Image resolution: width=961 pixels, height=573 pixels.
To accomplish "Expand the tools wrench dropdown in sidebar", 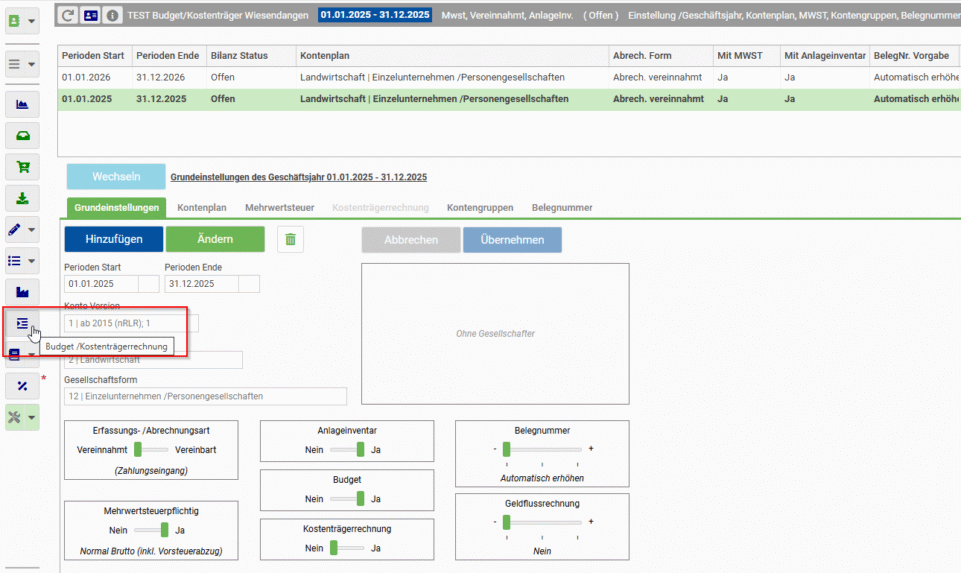I will (23, 417).
